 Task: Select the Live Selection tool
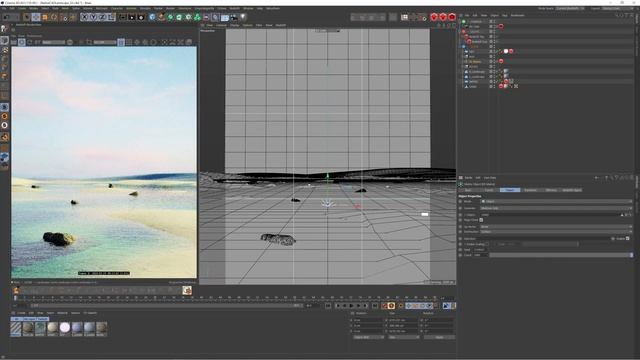point(27,17)
